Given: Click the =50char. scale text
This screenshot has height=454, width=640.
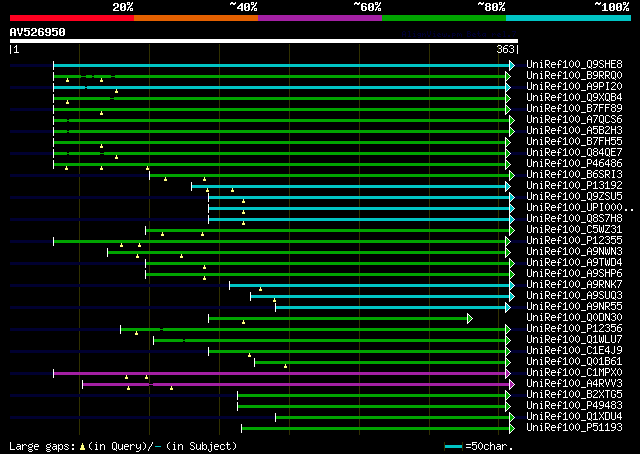Looking at the screenshot, I should coord(489,446).
